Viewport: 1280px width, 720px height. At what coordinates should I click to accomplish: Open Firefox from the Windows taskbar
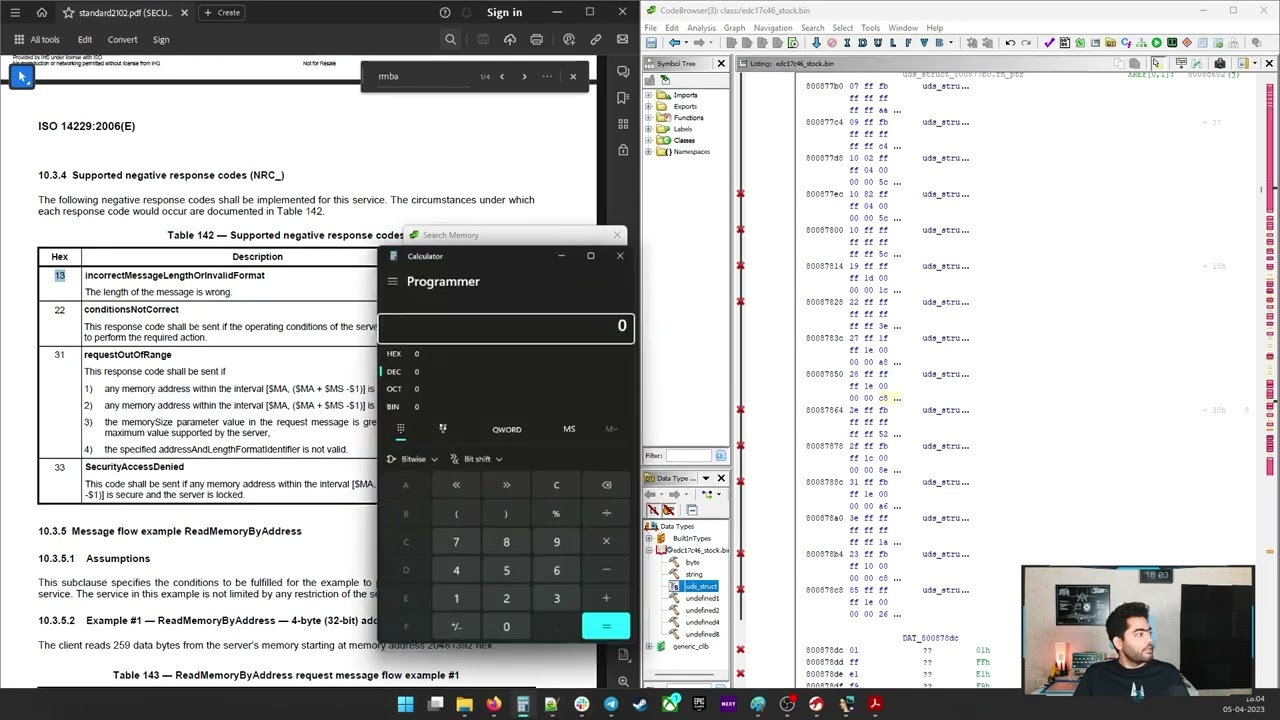click(x=493, y=705)
